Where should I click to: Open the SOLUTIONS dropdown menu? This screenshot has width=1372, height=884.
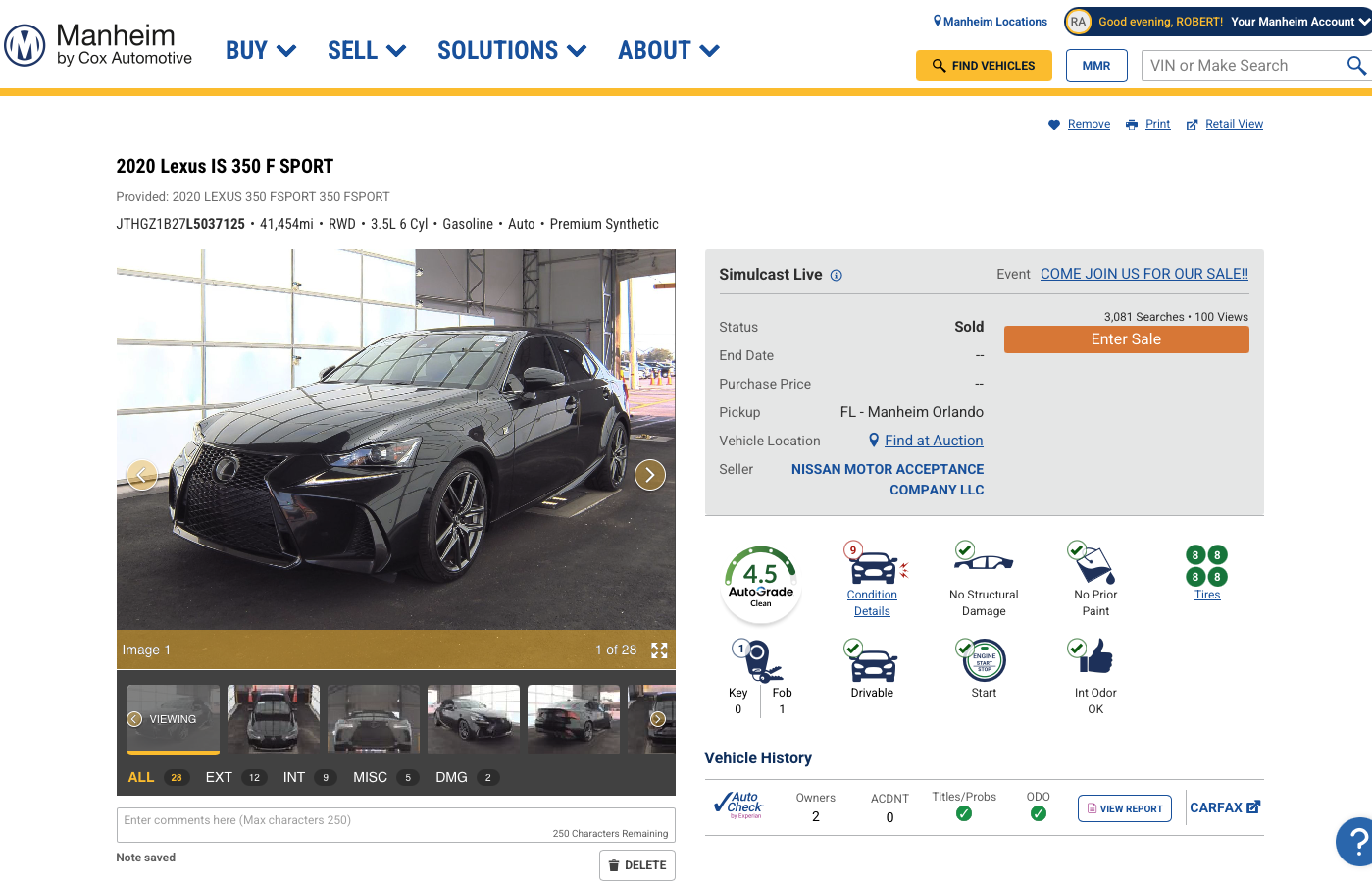point(512,51)
